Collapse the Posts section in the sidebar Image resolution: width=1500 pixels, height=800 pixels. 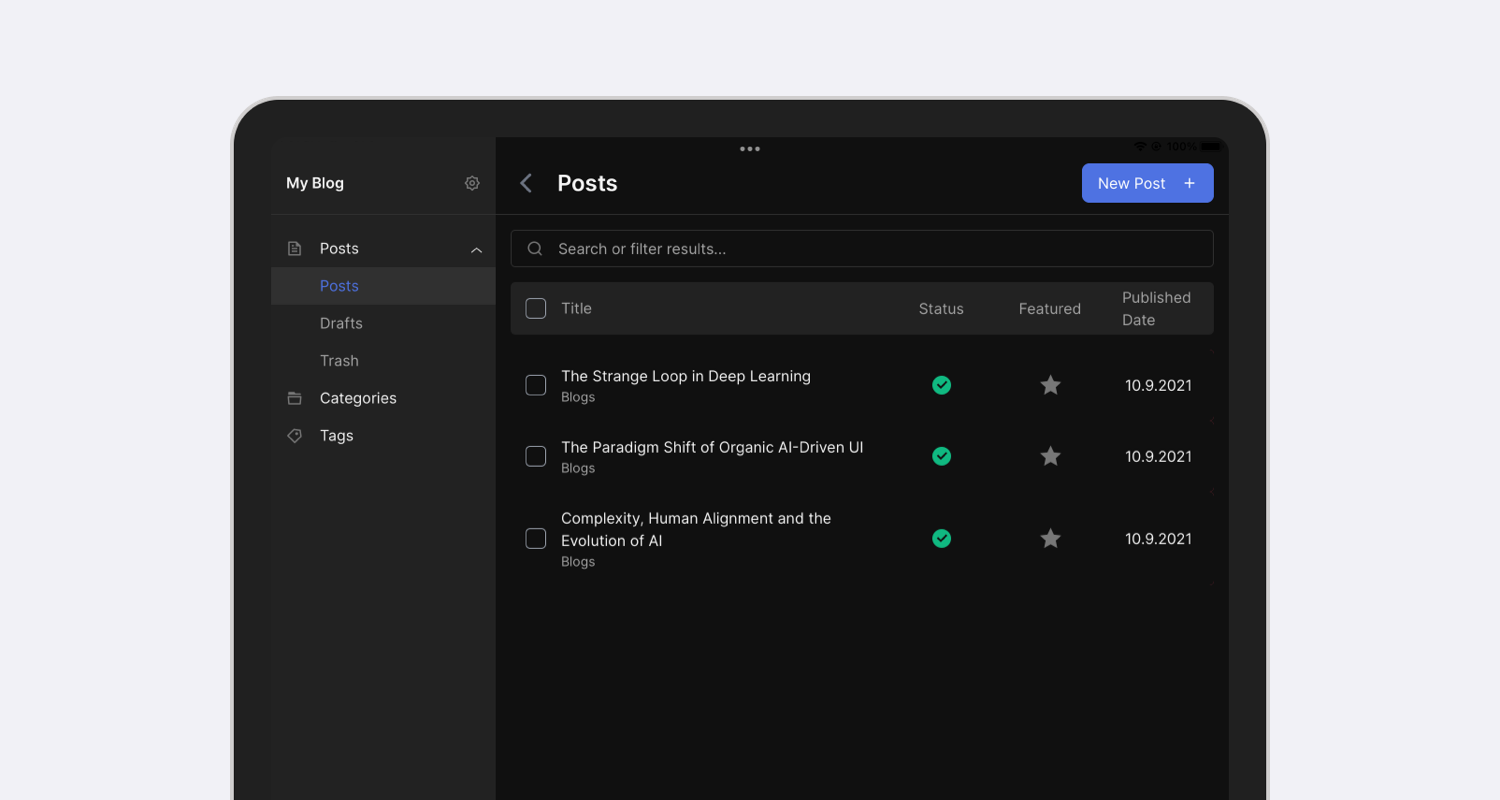click(477, 249)
